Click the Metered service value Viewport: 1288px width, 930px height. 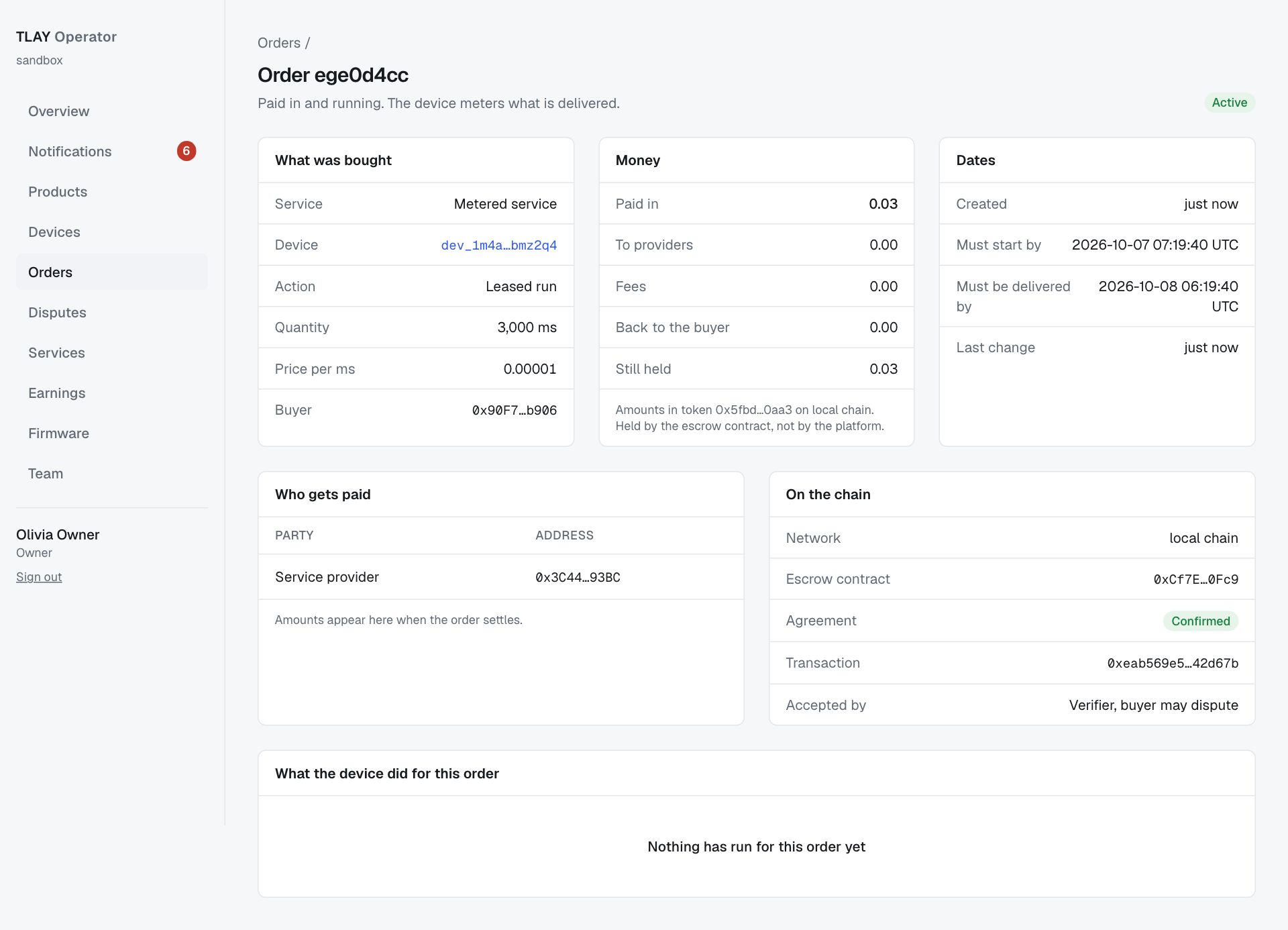click(x=505, y=204)
